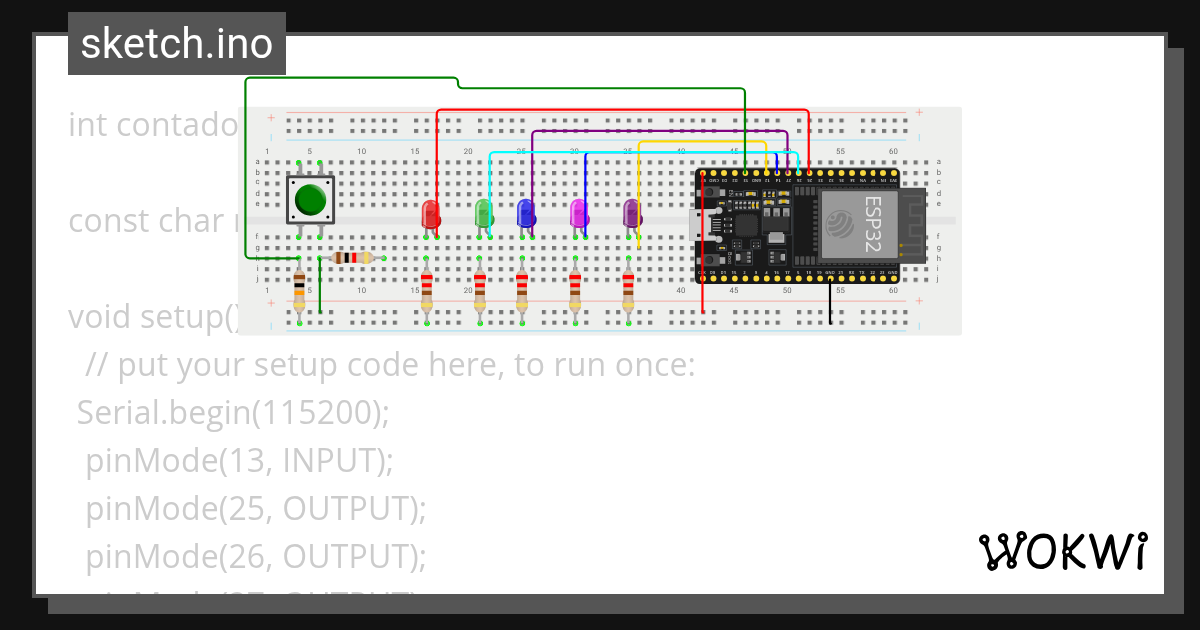Select the magenta LED component

(x=578, y=212)
